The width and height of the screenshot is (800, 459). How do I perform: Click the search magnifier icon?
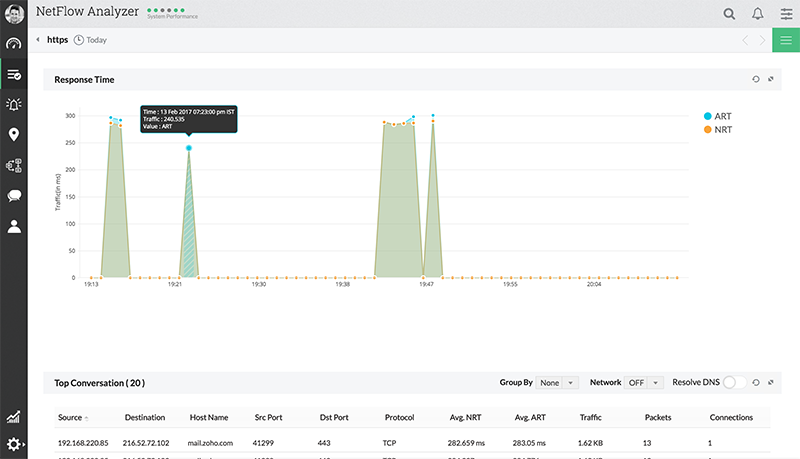[729, 14]
